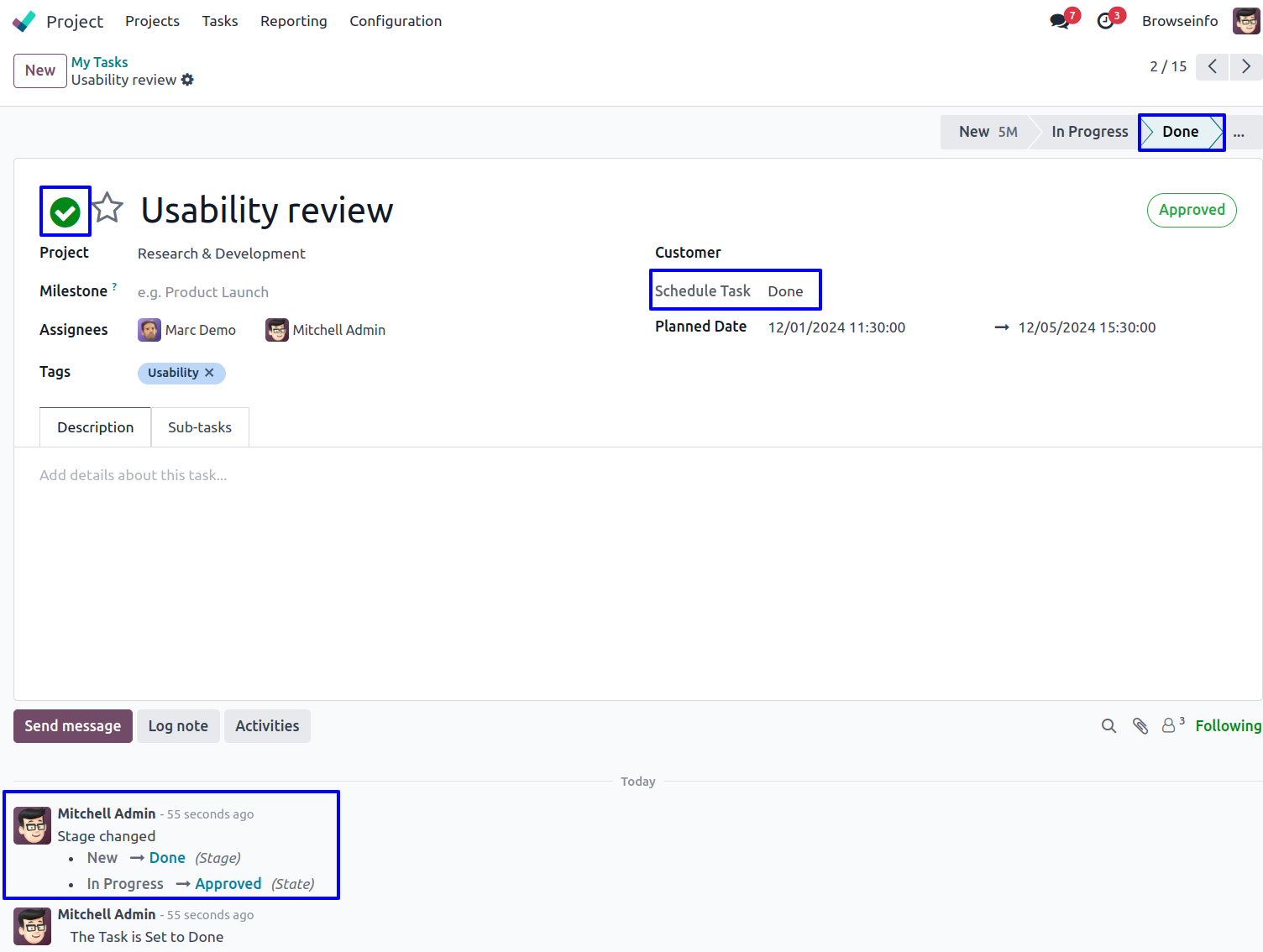Screen dimensions: 1263x952
Task: Open attachments paperclip icon
Action: (1140, 726)
